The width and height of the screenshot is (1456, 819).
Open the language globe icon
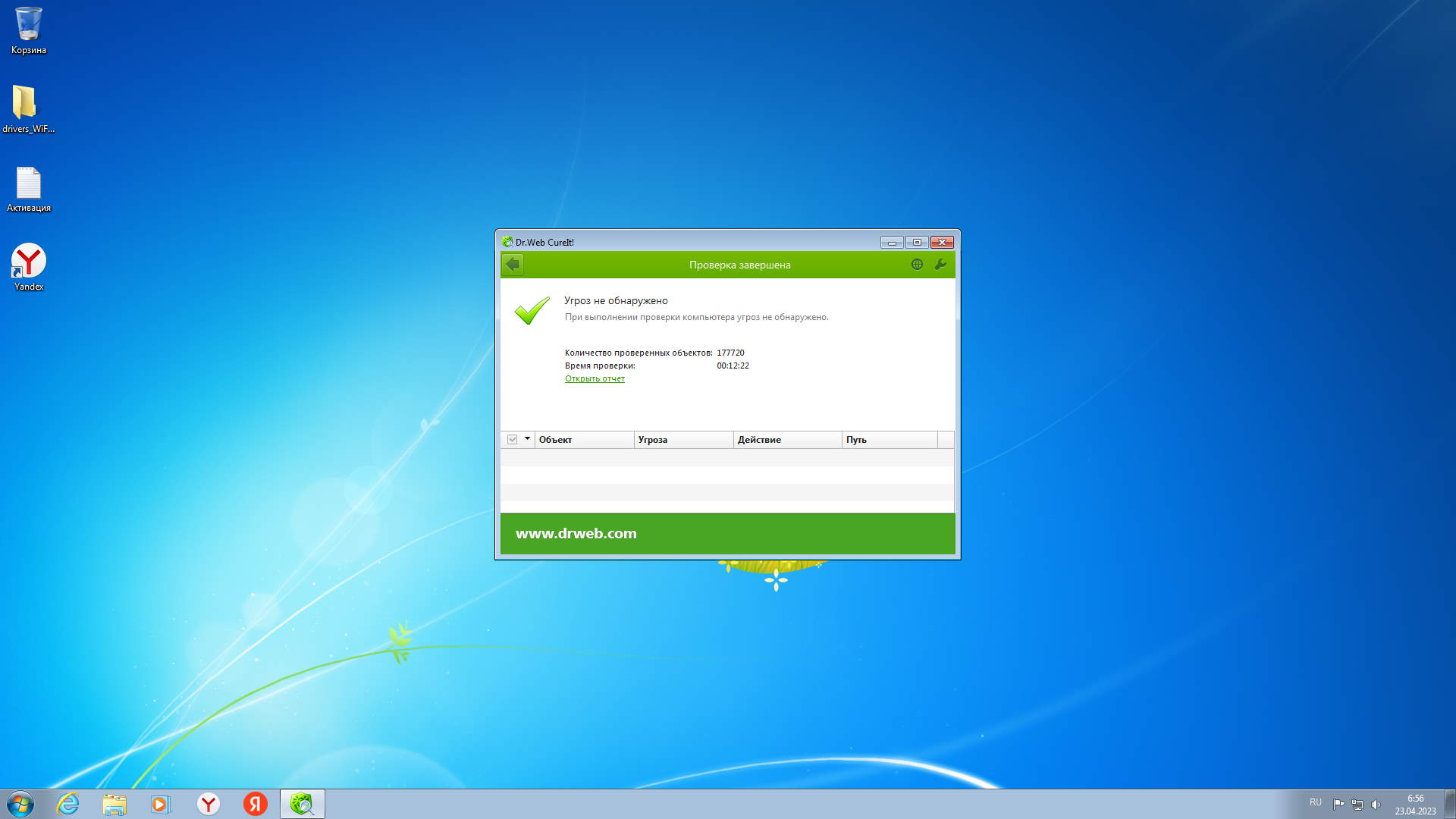pos(917,265)
